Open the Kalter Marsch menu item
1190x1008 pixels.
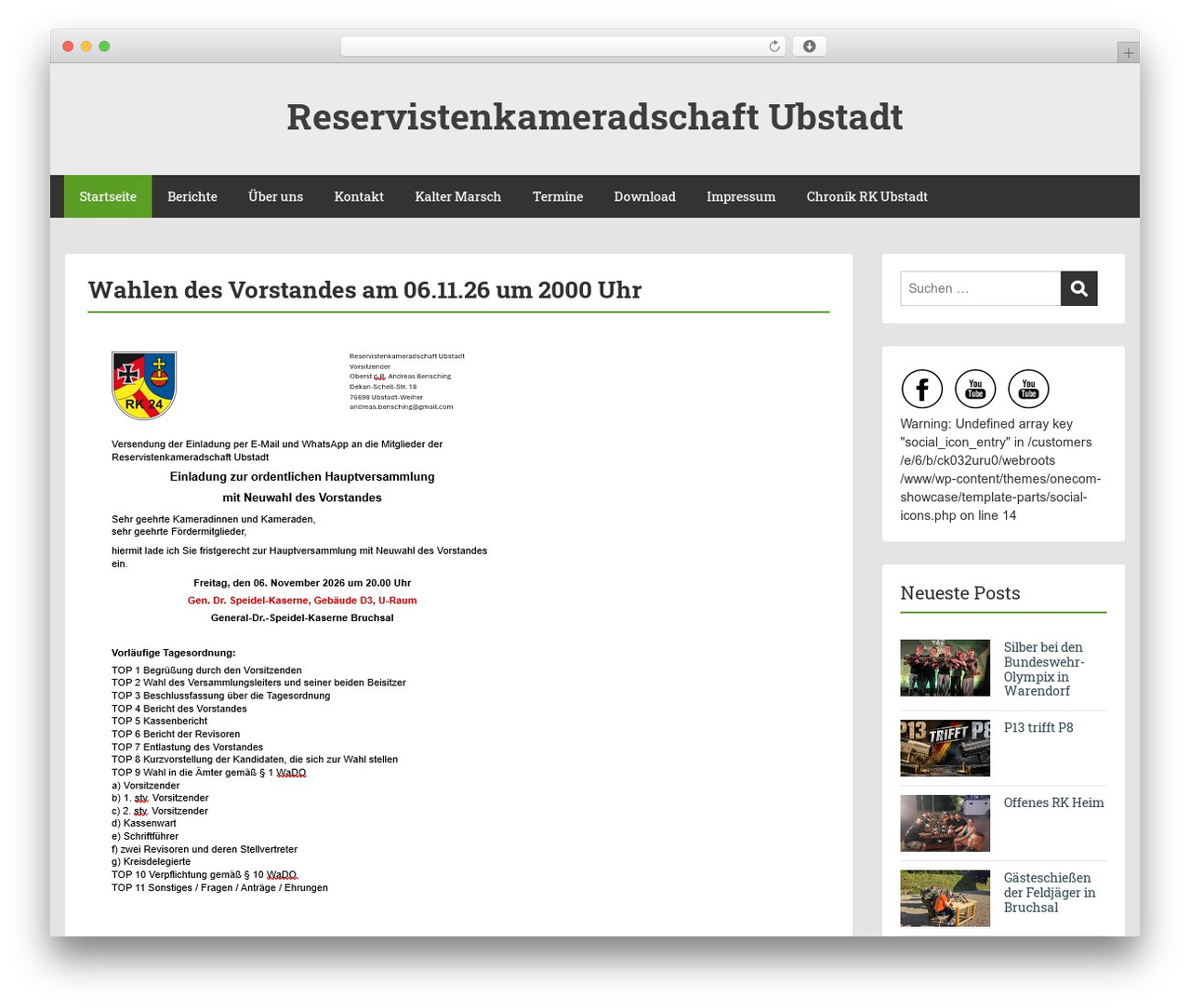[458, 196]
